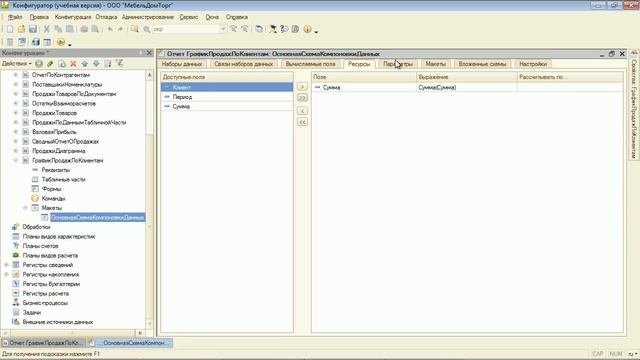The height and width of the screenshot is (360, 640).
Task: Click the Sort list icon in Configuration panel
Action: pos(108,64)
